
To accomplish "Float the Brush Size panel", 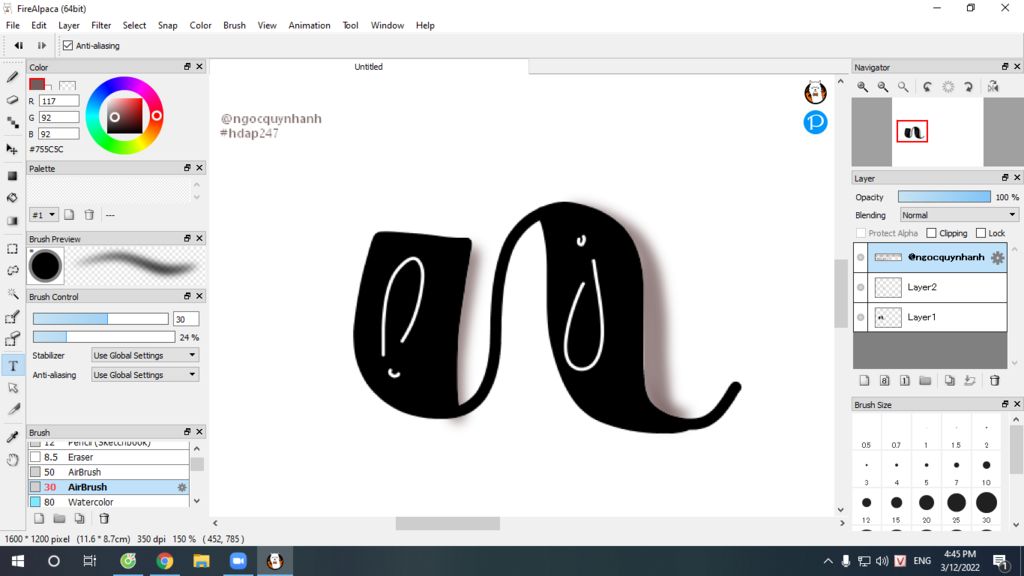I will pos(1005,404).
